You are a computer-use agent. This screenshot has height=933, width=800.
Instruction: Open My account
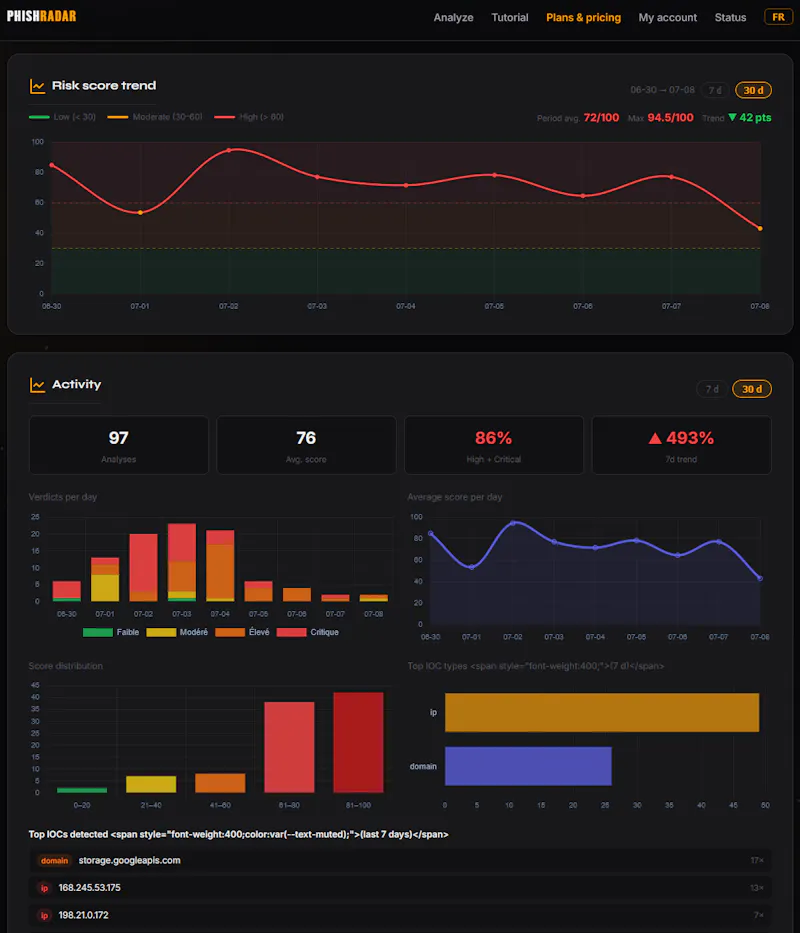pyautogui.click(x=667, y=17)
